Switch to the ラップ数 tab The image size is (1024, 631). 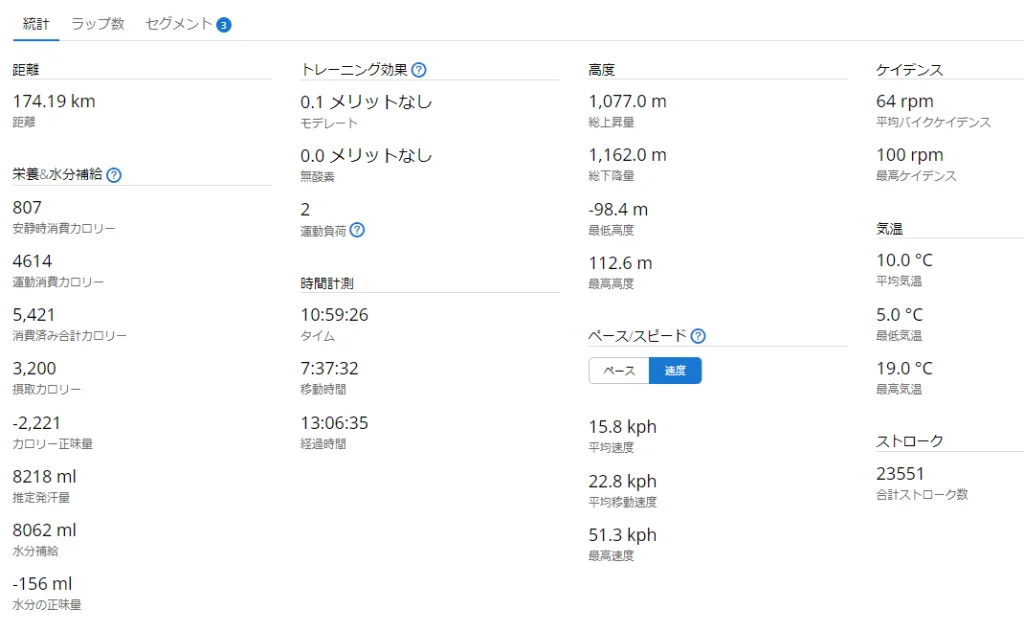click(x=98, y=23)
